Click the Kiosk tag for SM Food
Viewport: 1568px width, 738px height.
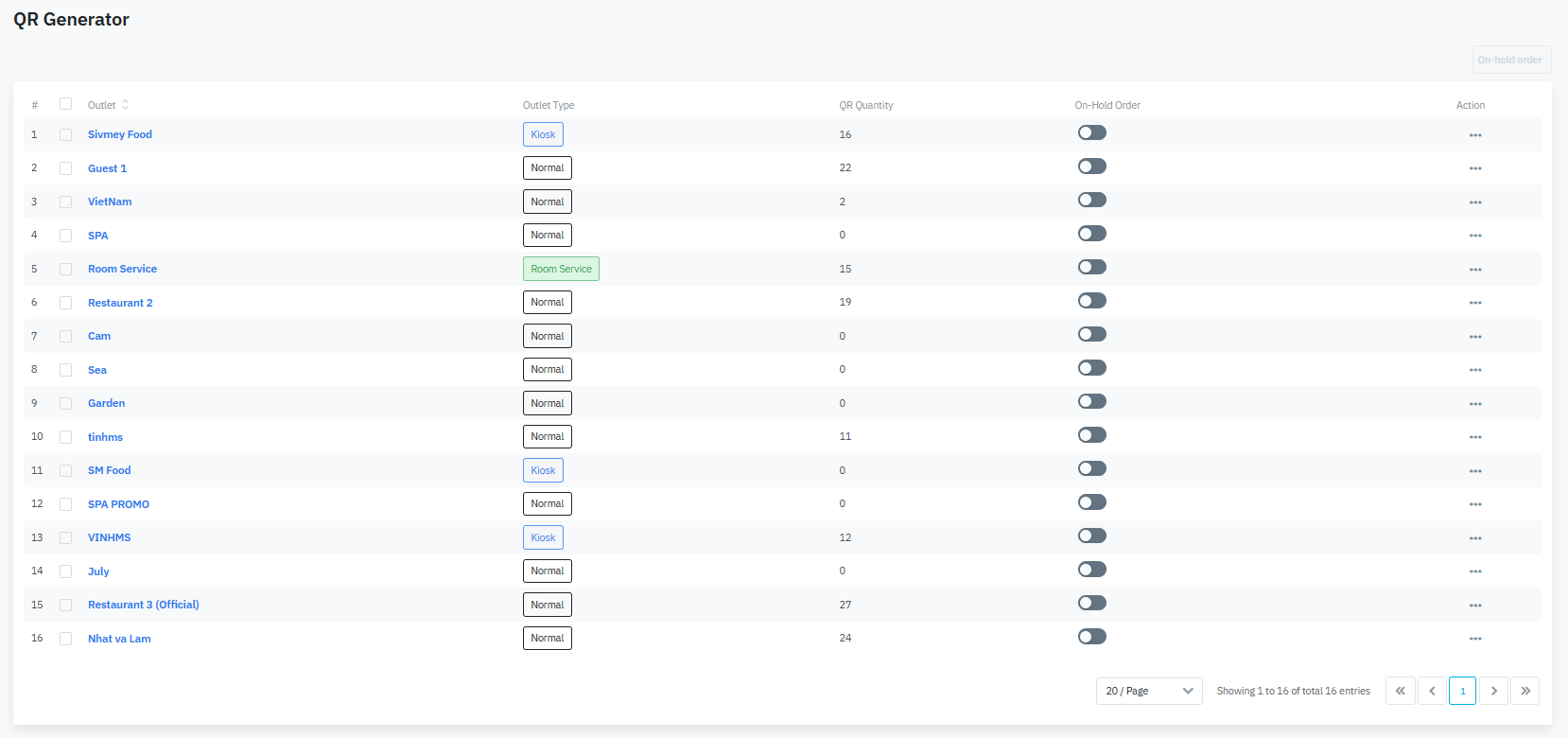point(543,470)
